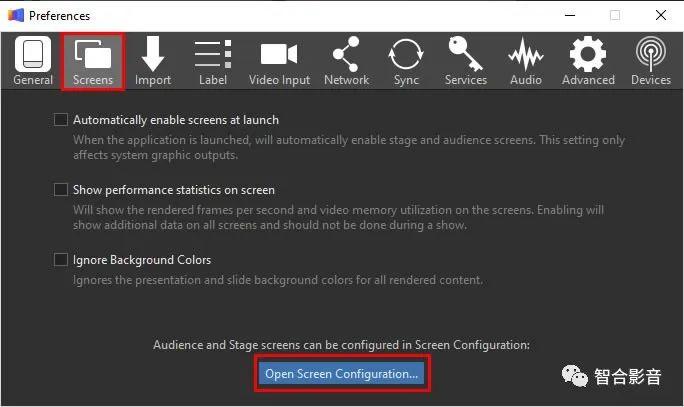The width and height of the screenshot is (684, 407).
Task: Close the Preferences window
Action: coord(661,15)
